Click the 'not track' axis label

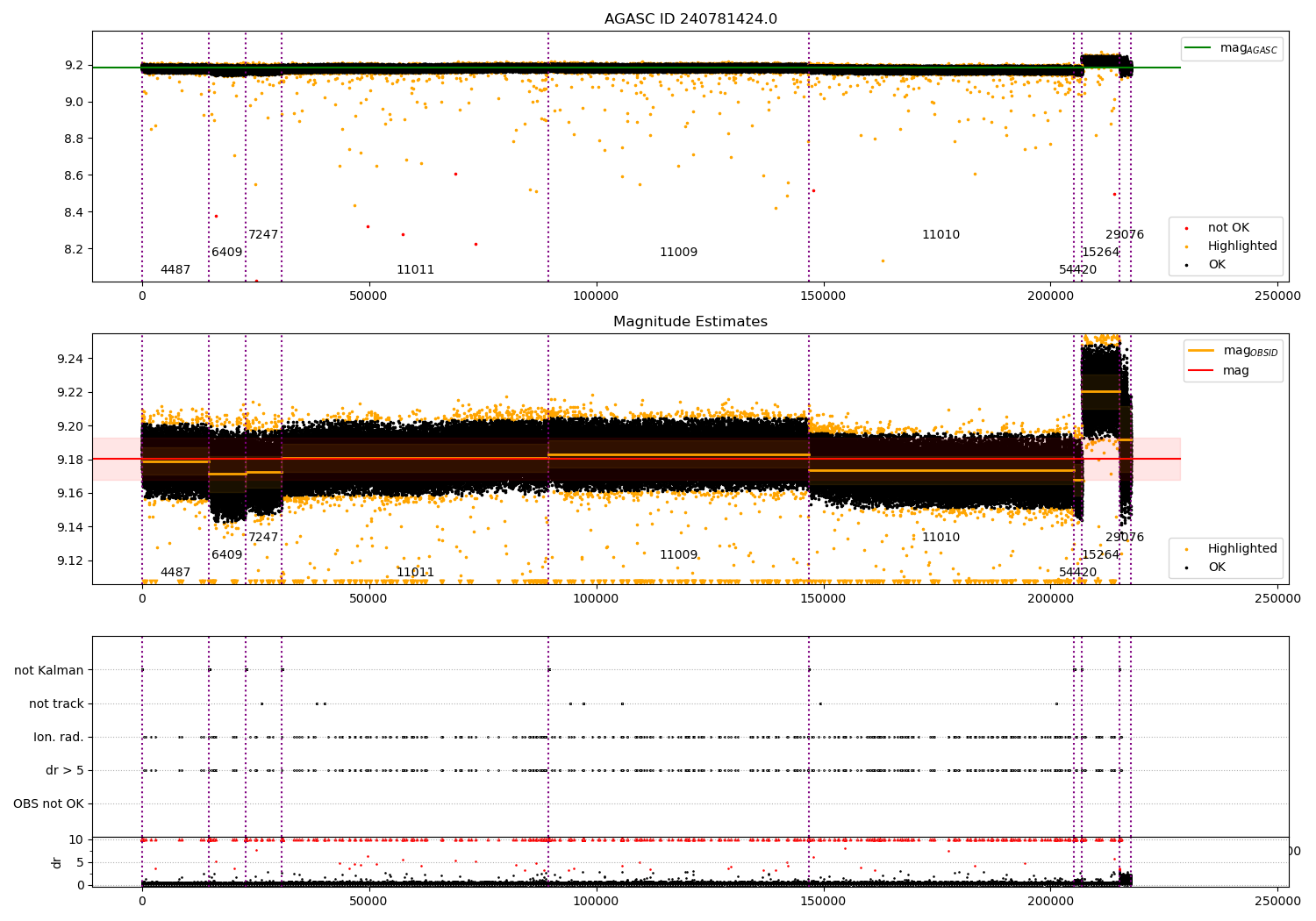tap(56, 703)
